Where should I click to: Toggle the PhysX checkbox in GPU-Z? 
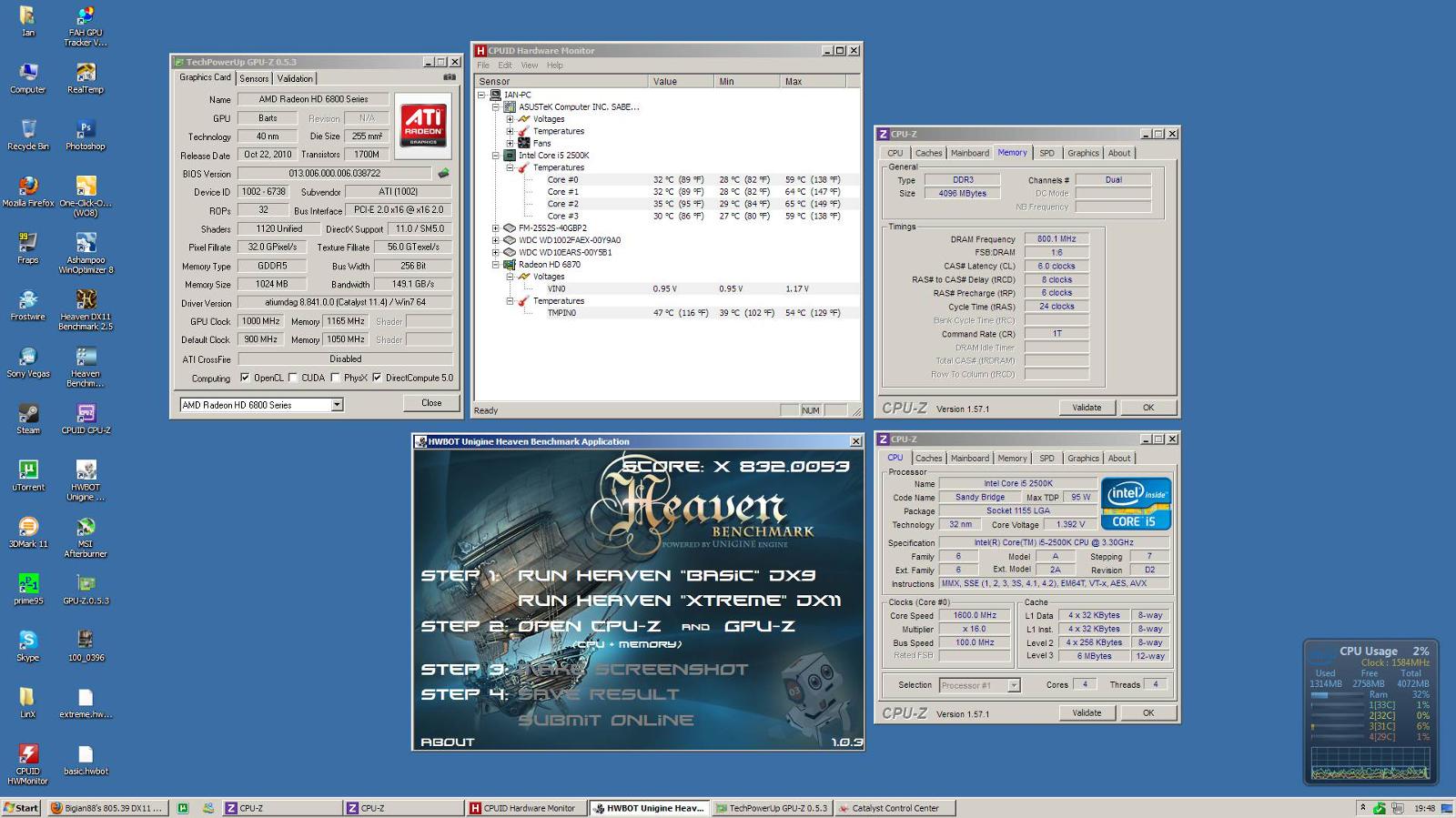click(336, 378)
